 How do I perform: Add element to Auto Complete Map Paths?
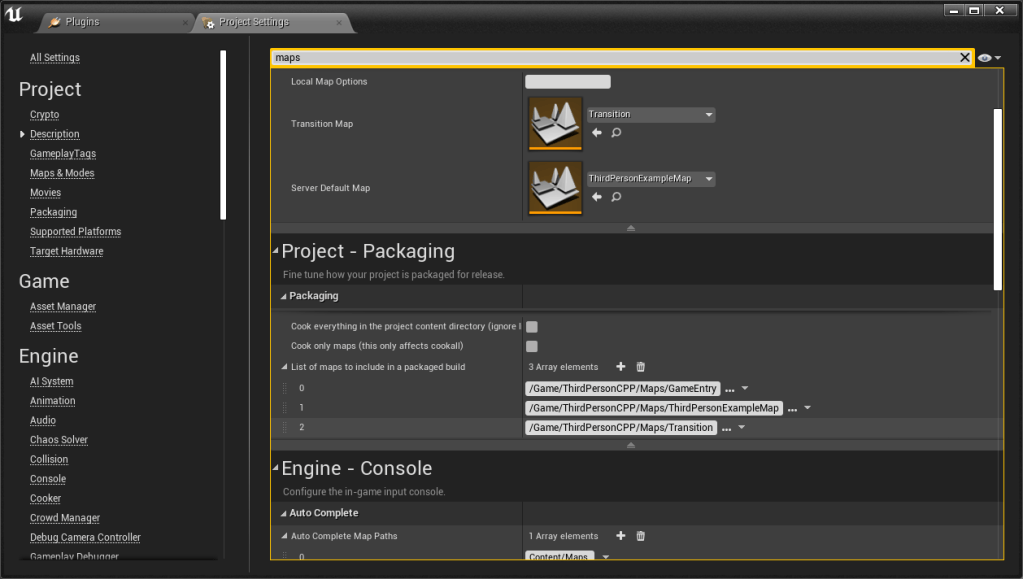621,536
